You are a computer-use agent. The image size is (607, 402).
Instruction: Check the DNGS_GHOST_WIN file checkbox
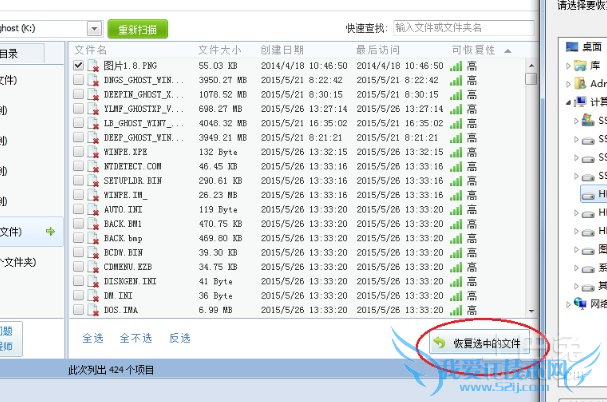click(78, 80)
